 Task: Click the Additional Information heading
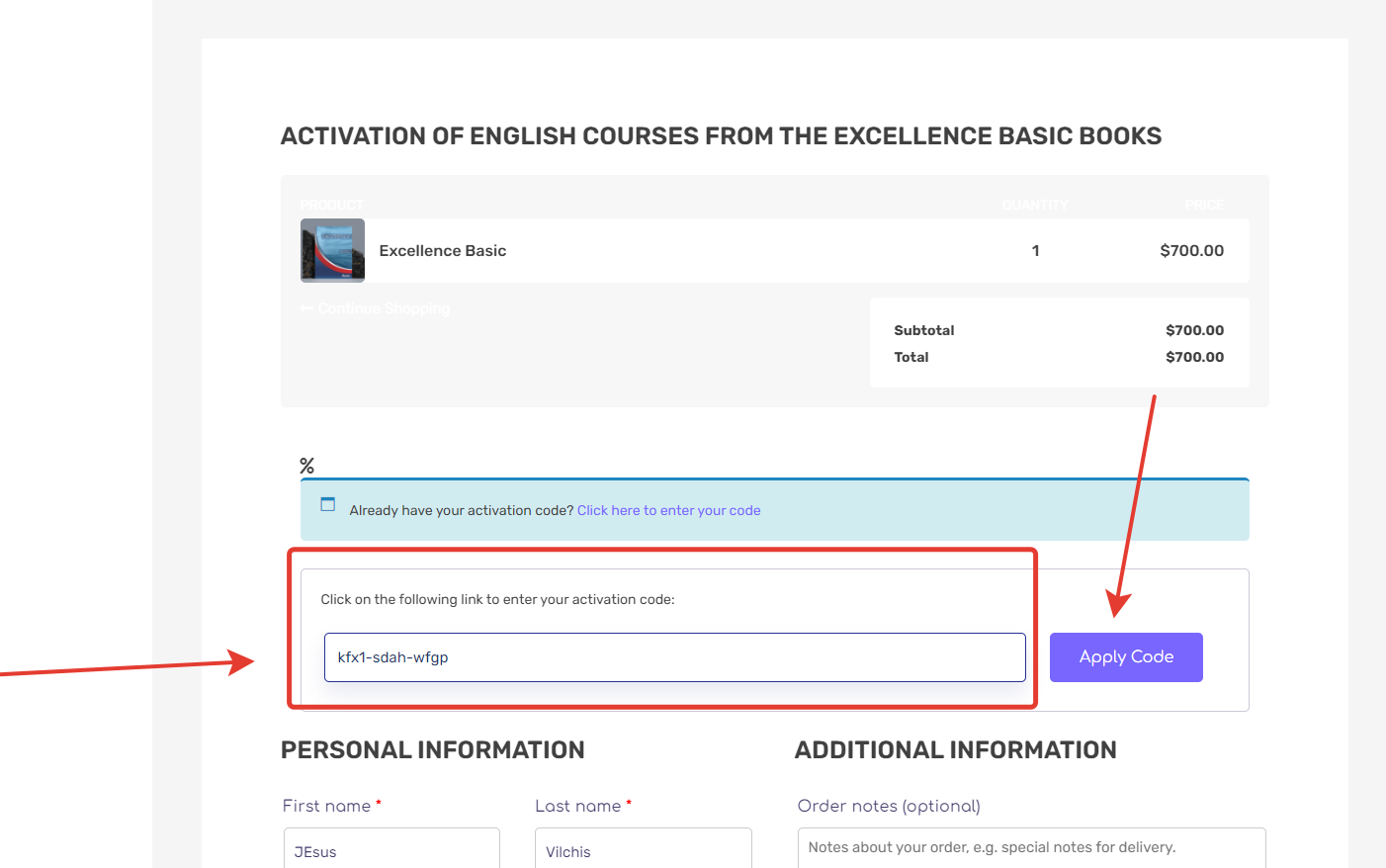[955, 750]
